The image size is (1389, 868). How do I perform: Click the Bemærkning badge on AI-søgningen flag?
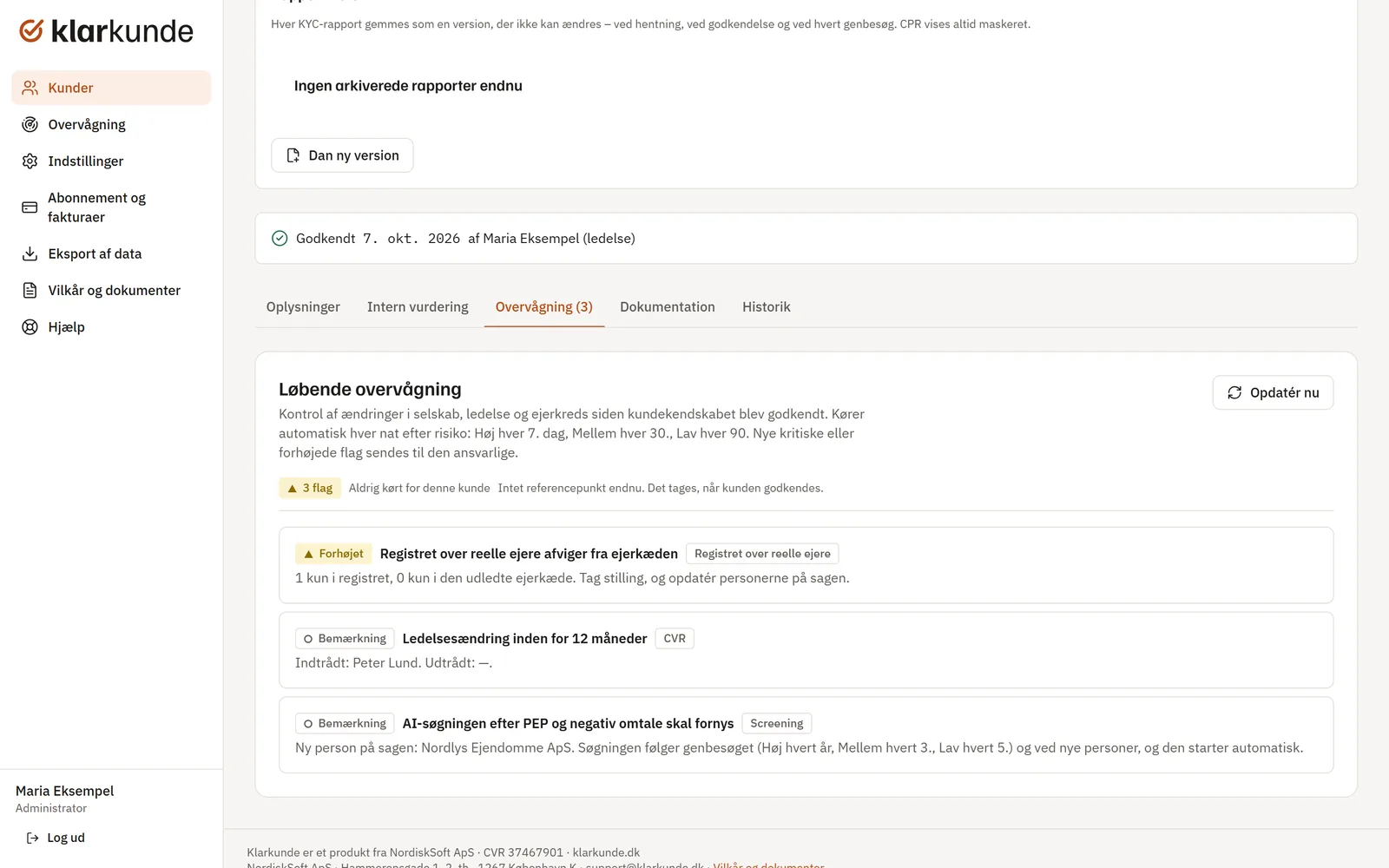click(345, 724)
